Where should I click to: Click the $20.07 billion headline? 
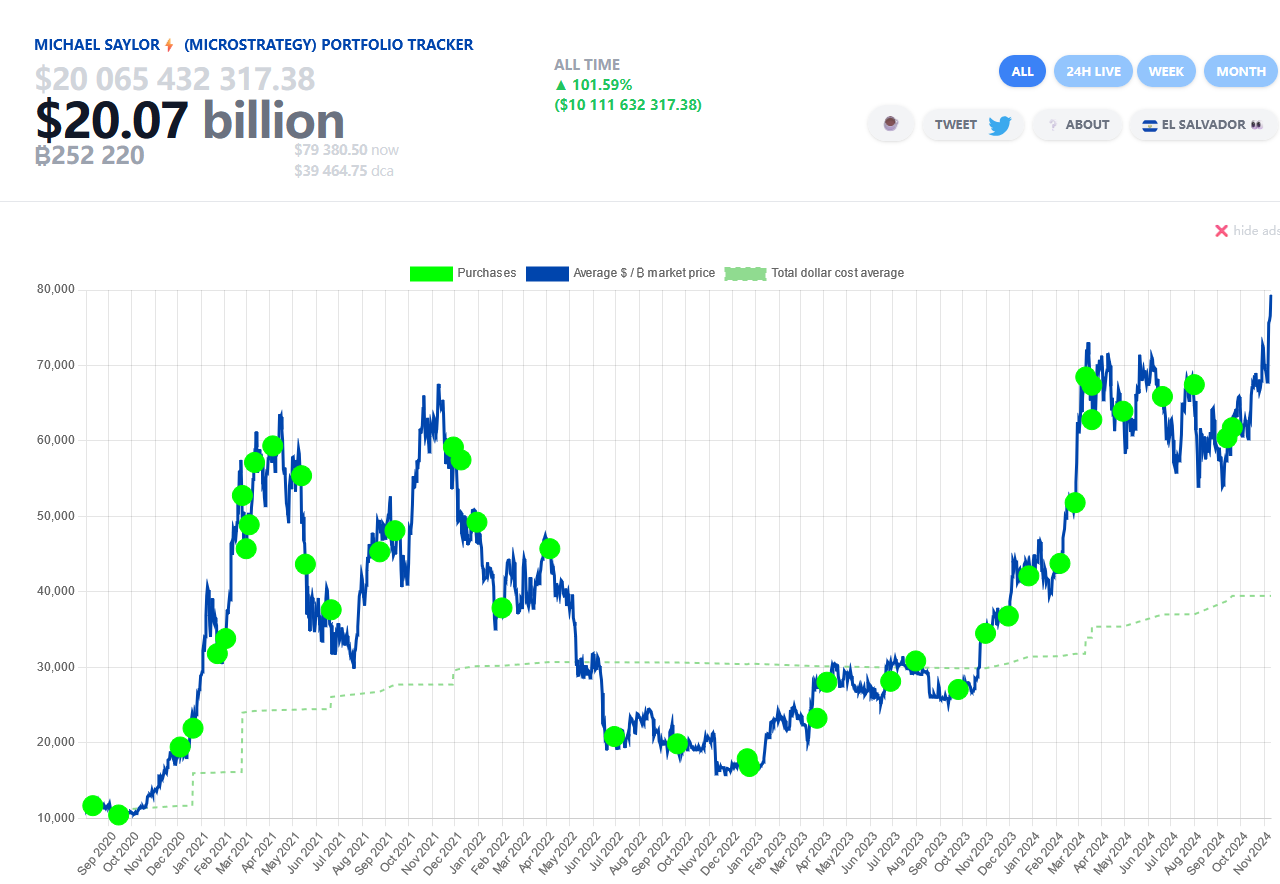(x=190, y=120)
